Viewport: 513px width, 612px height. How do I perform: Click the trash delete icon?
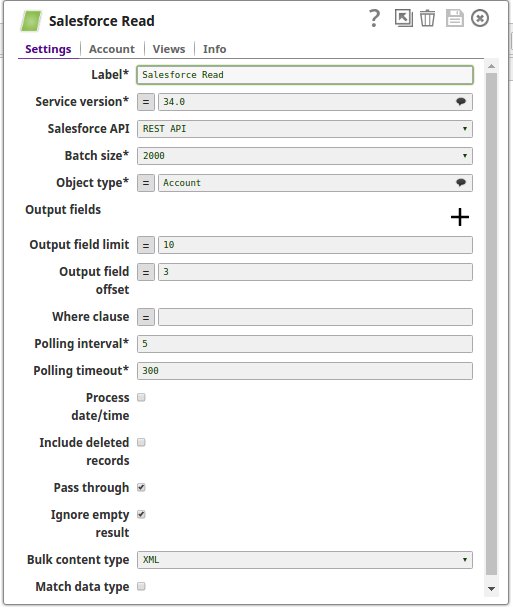point(428,18)
